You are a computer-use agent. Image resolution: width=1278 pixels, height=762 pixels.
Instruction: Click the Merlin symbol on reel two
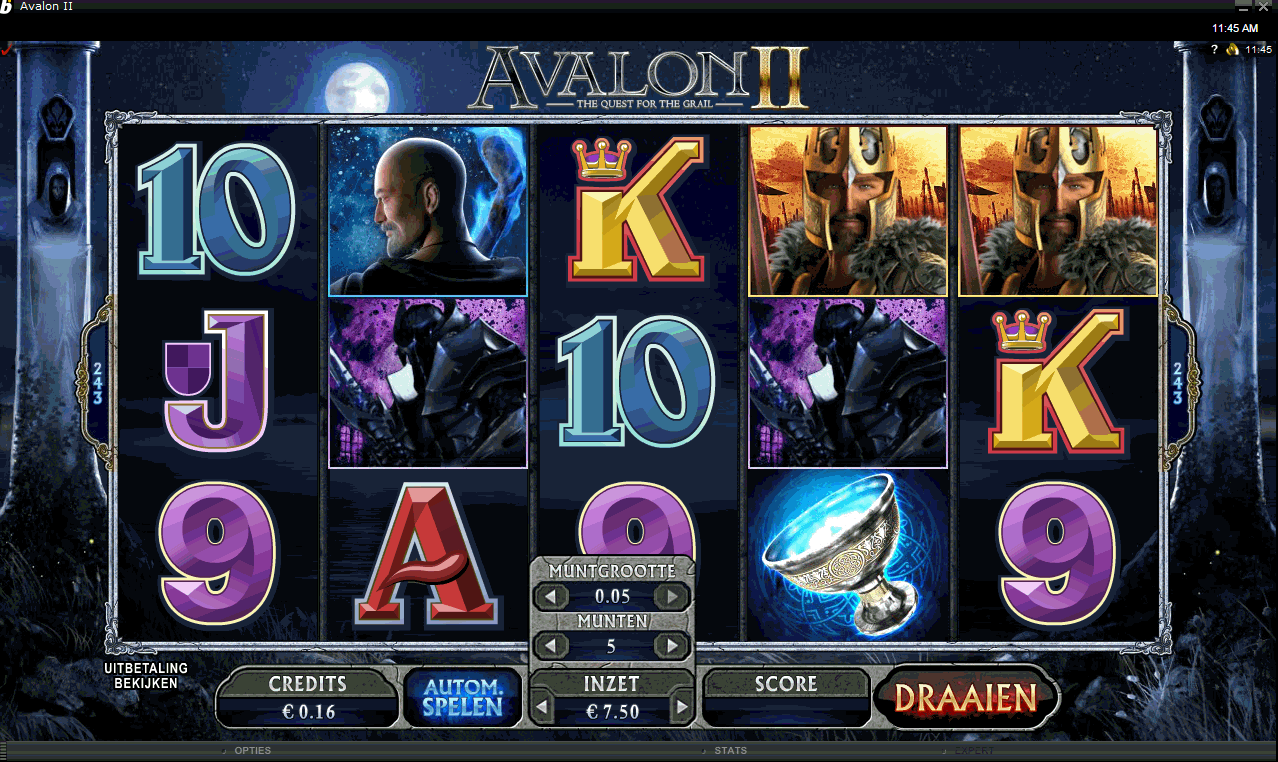click(x=428, y=211)
